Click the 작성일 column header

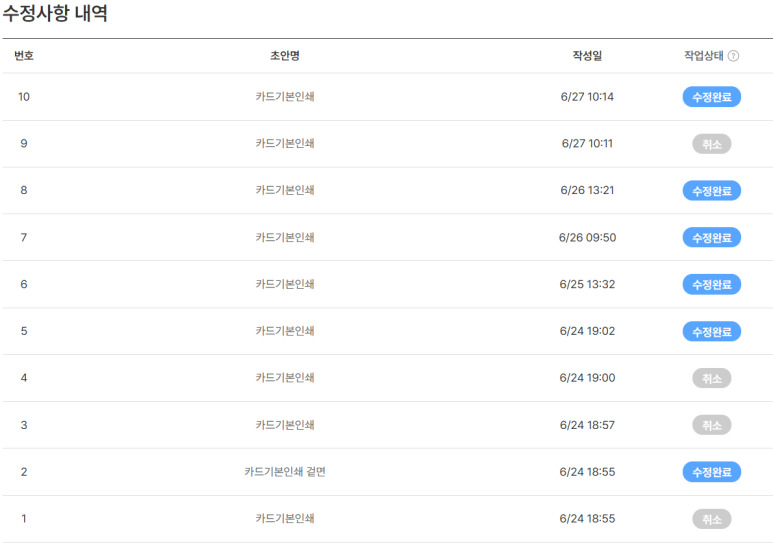tap(587, 56)
